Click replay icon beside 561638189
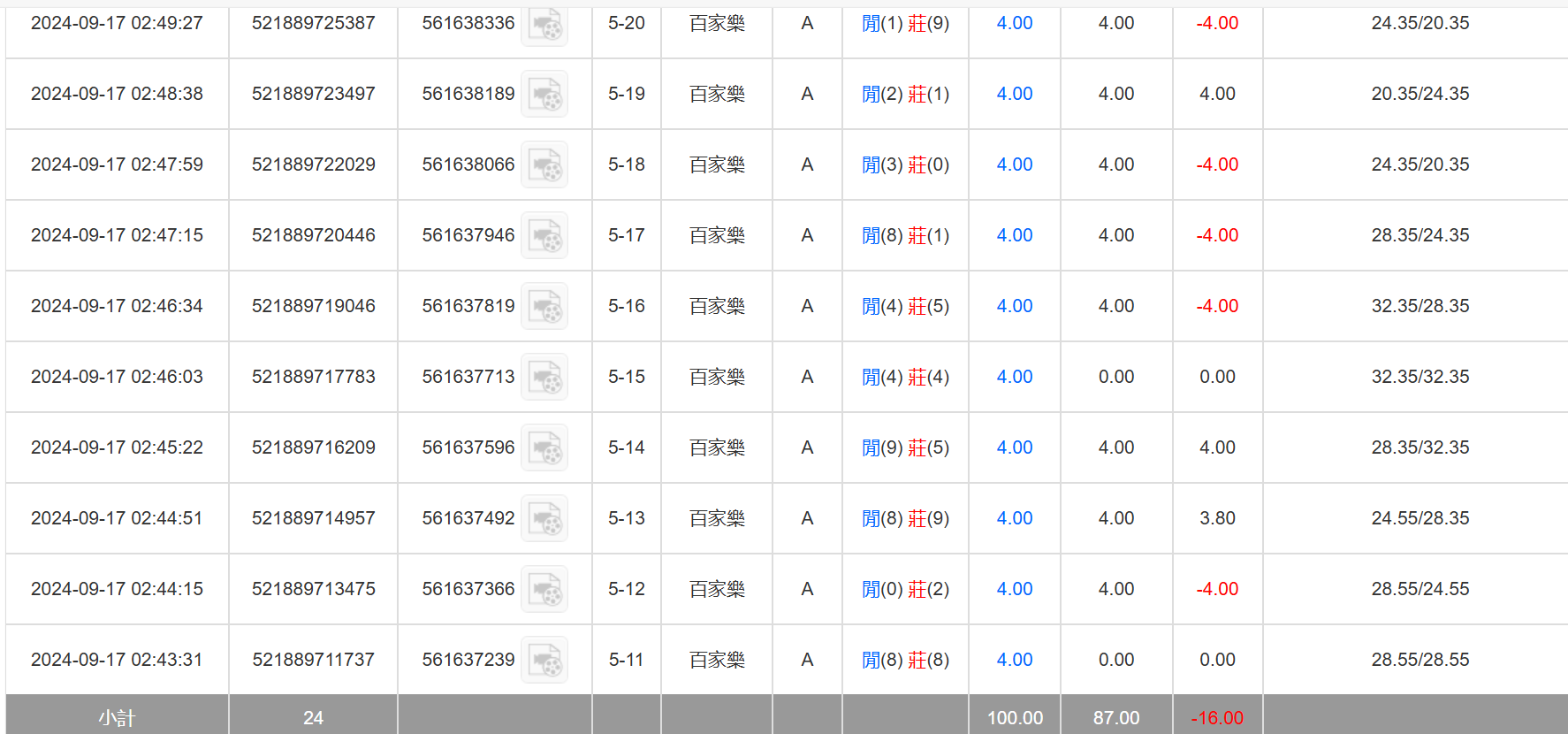 (x=544, y=95)
